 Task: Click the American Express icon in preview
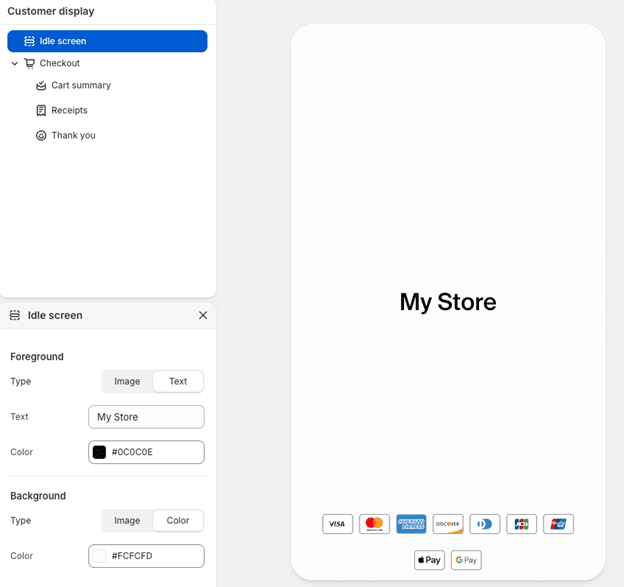click(411, 524)
